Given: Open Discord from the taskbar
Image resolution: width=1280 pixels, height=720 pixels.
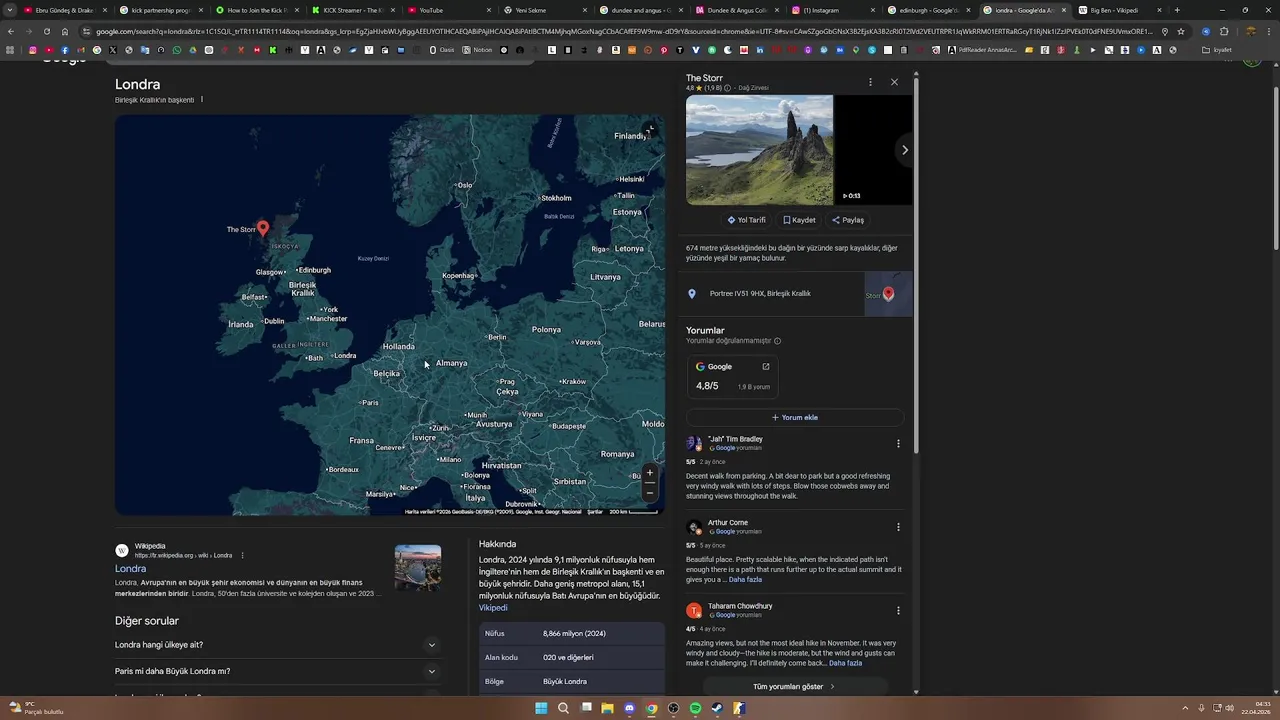Looking at the screenshot, I should pyautogui.click(x=629, y=708).
